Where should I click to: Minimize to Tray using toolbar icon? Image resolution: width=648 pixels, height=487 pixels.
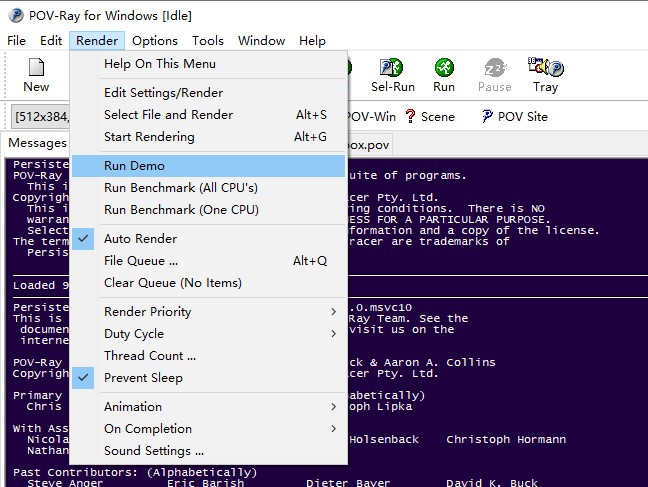(545, 75)
